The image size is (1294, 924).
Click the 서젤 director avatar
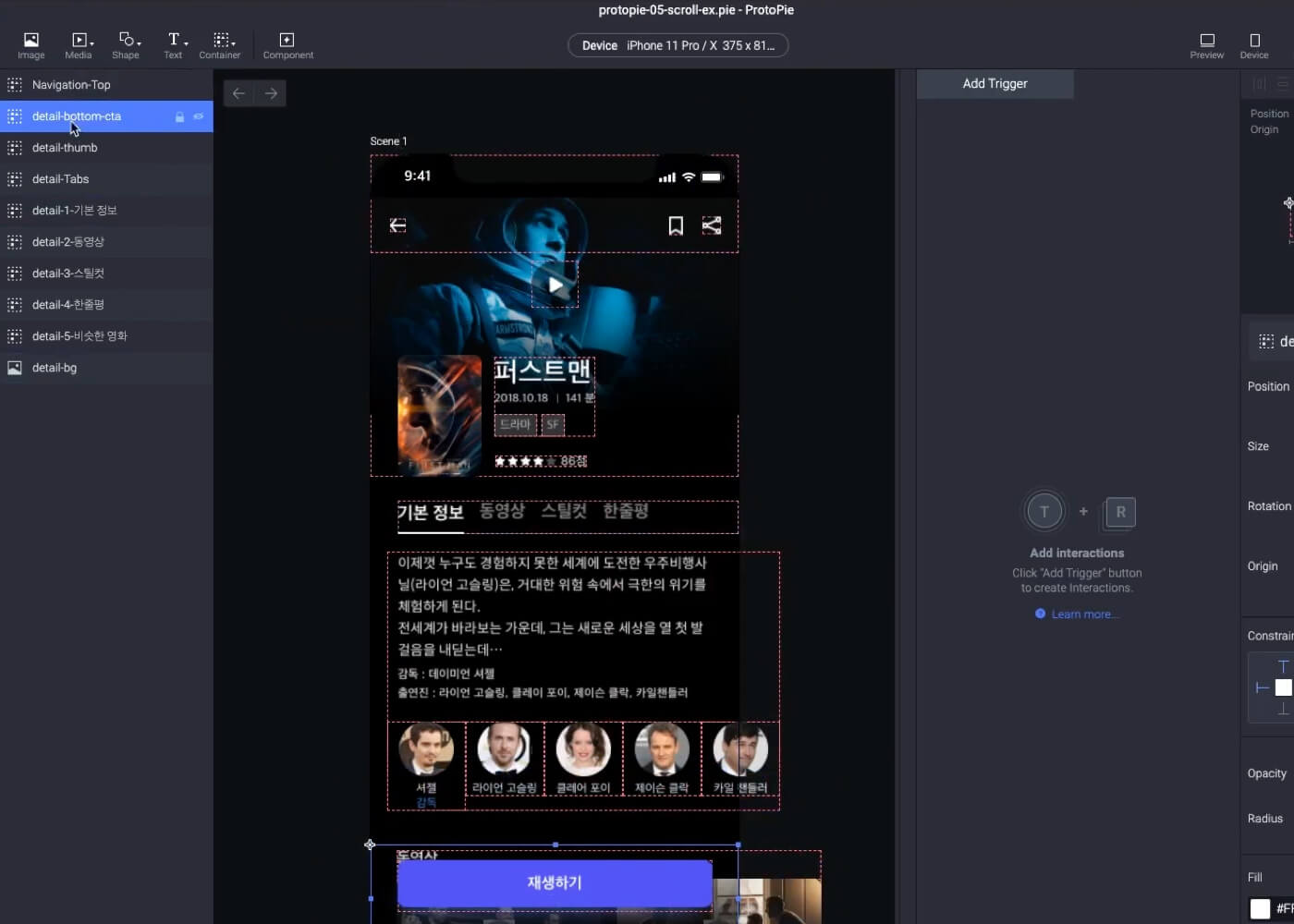point(426,749)
